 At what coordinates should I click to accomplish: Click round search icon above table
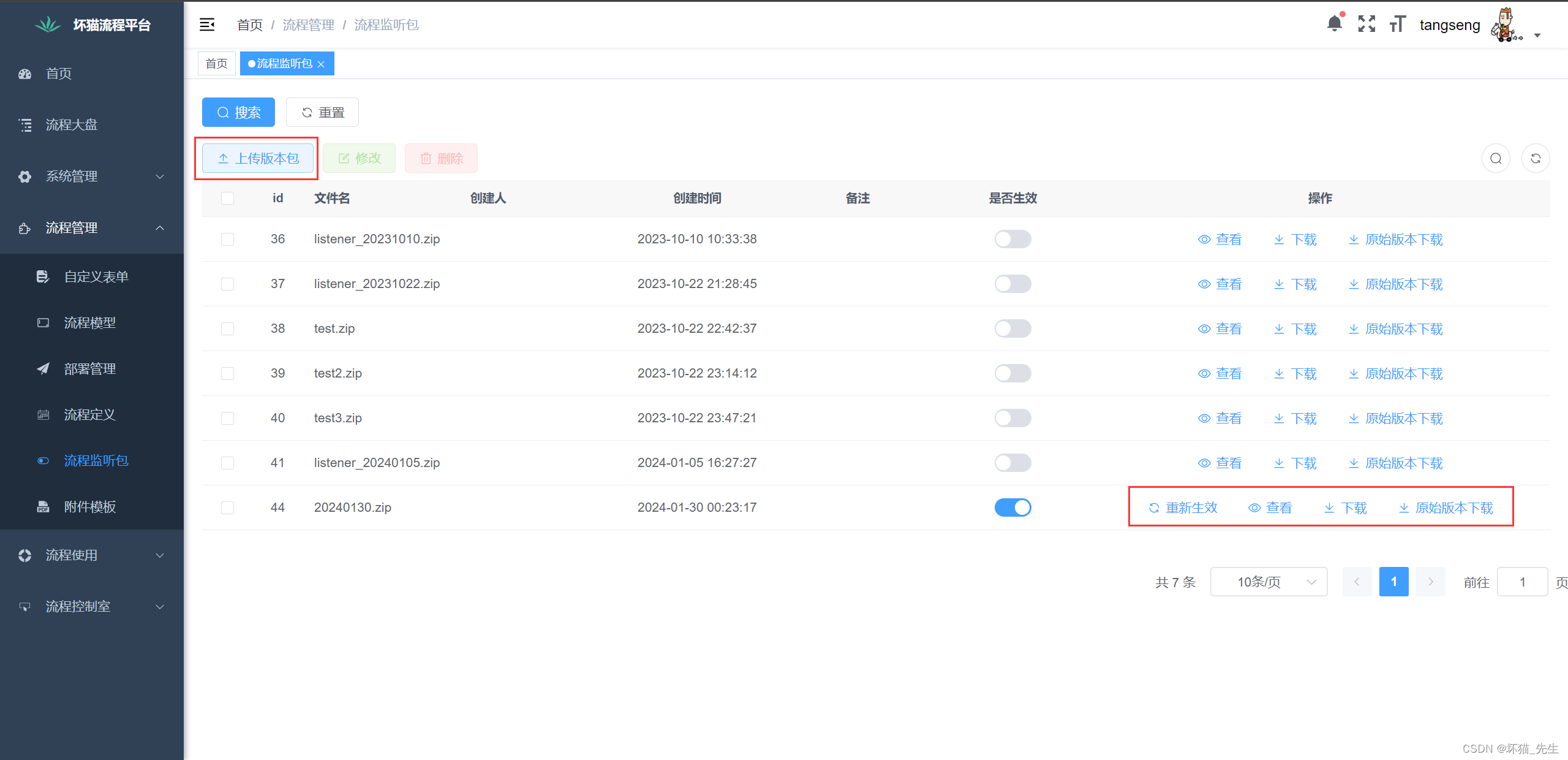1496,159
